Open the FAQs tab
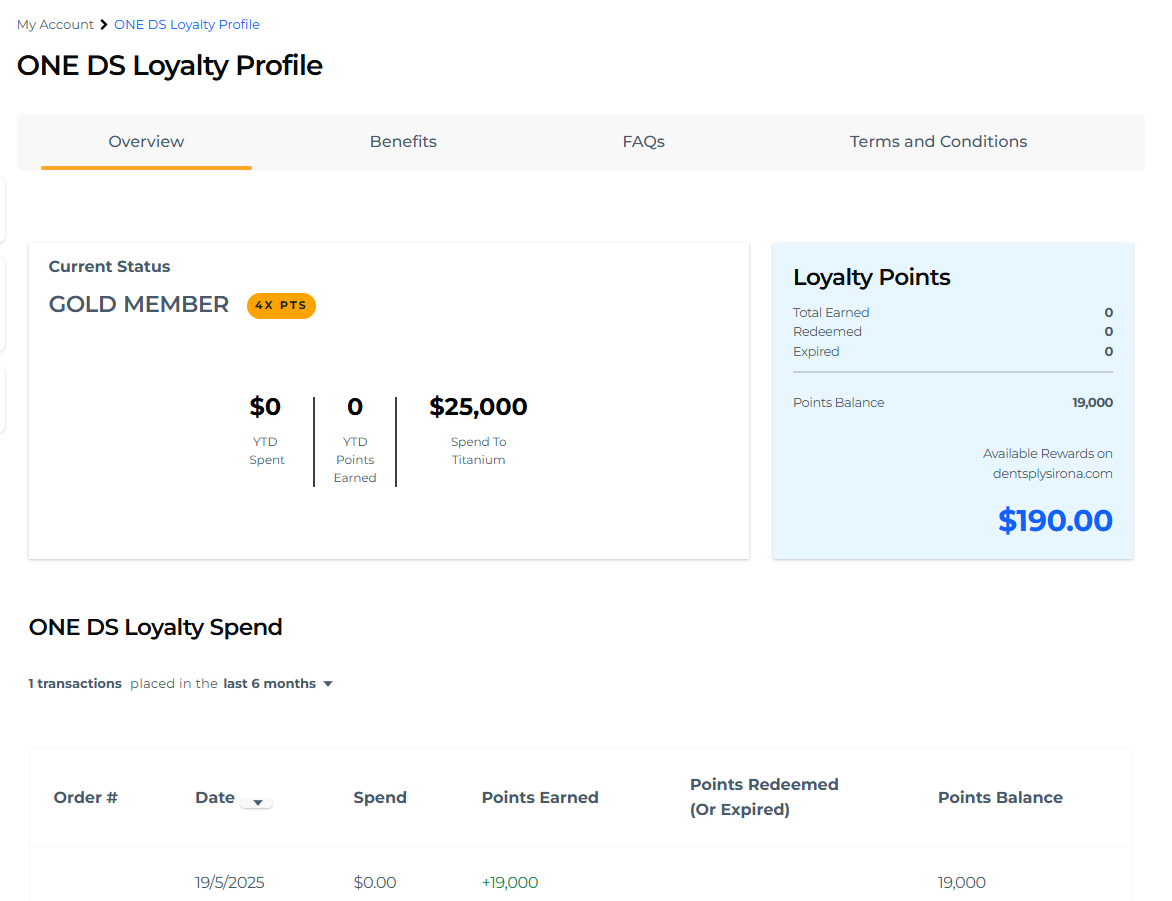 (643, 141)
